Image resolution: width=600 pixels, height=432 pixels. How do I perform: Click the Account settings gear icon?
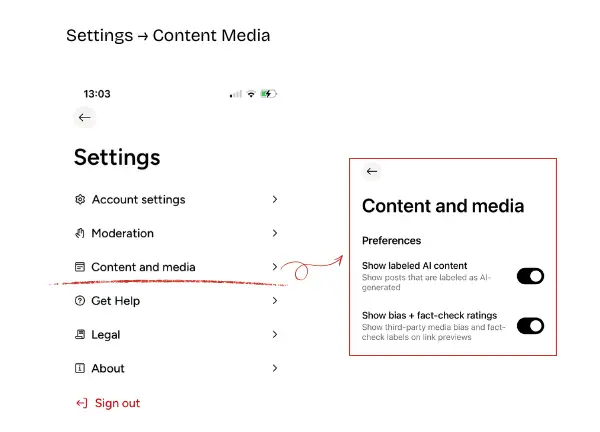pyautogui.click(x=80, y=200)
